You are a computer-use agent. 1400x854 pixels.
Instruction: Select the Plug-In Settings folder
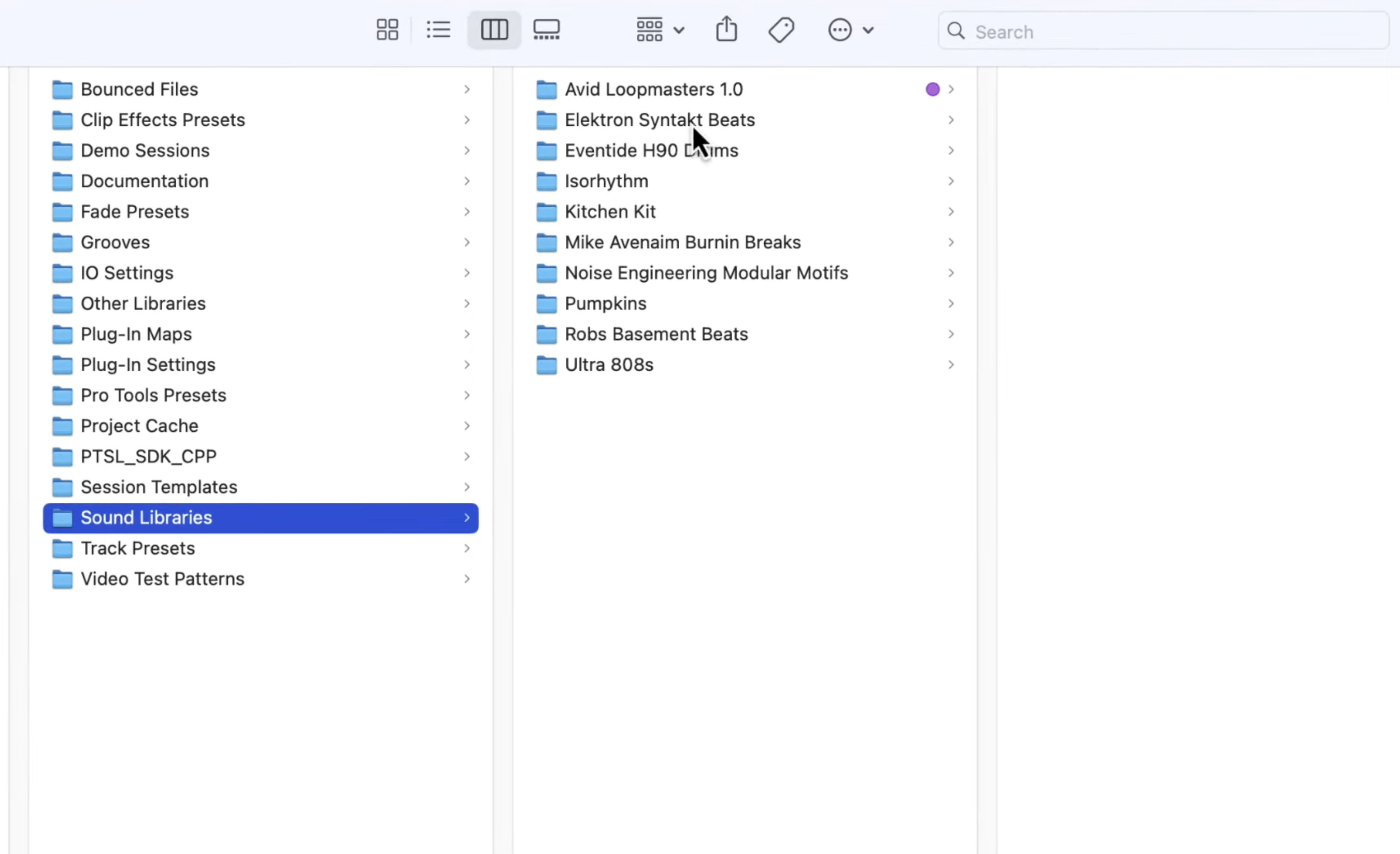click(148, 365)
